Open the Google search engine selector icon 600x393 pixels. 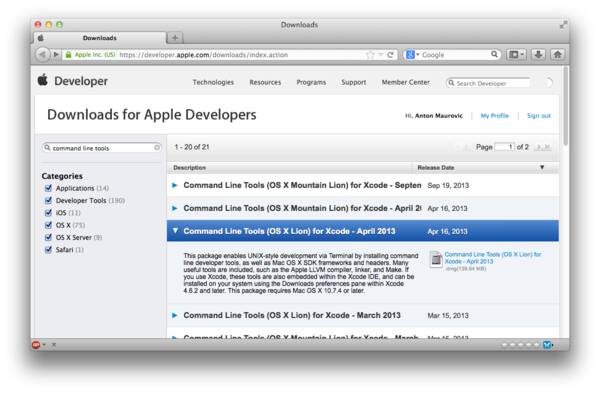(x=412, y=55)
